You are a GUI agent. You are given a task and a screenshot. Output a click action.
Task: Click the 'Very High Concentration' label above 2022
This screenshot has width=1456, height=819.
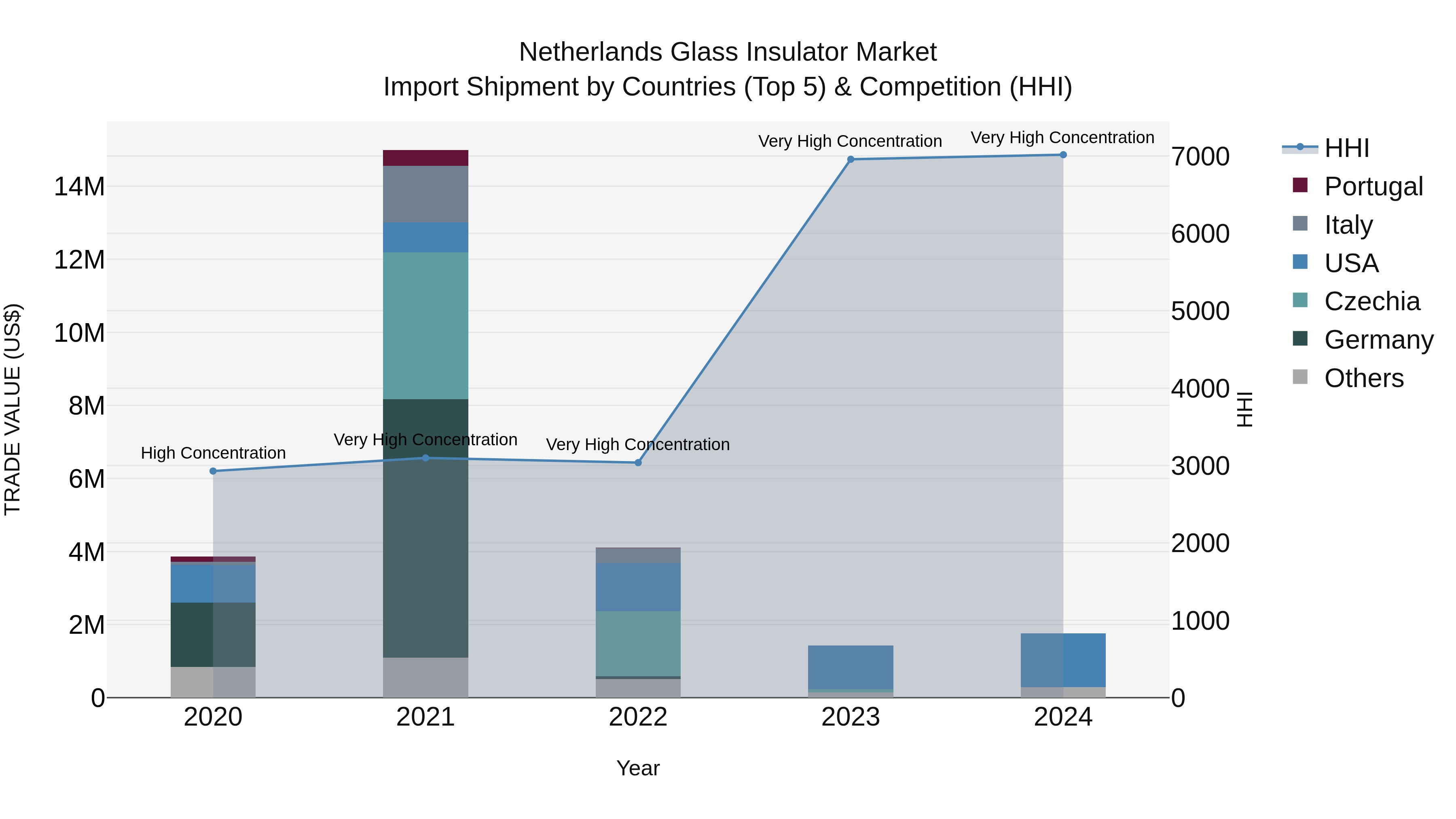coord(638,445)
